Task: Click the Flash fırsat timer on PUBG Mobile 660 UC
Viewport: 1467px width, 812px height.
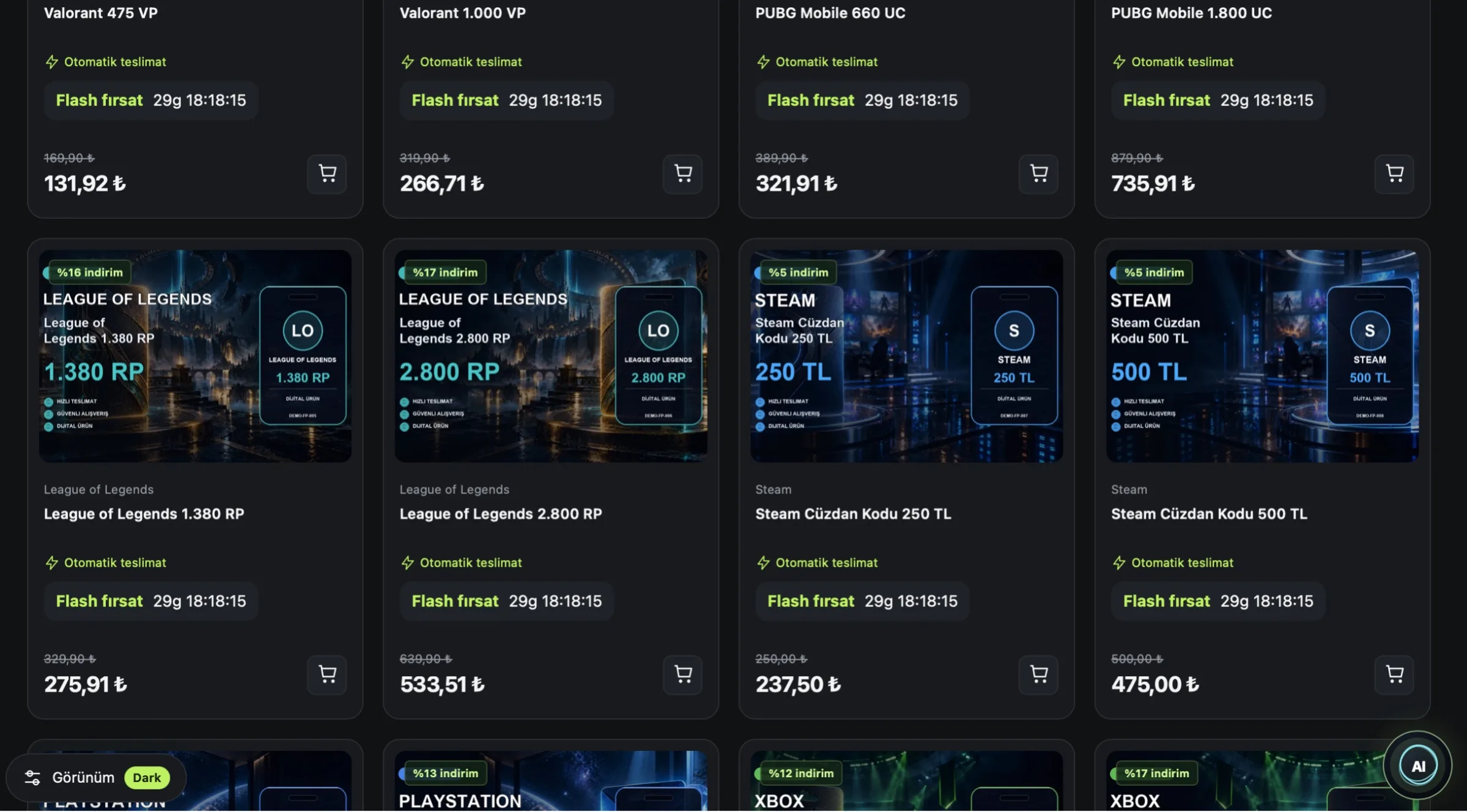Action: 863,100
